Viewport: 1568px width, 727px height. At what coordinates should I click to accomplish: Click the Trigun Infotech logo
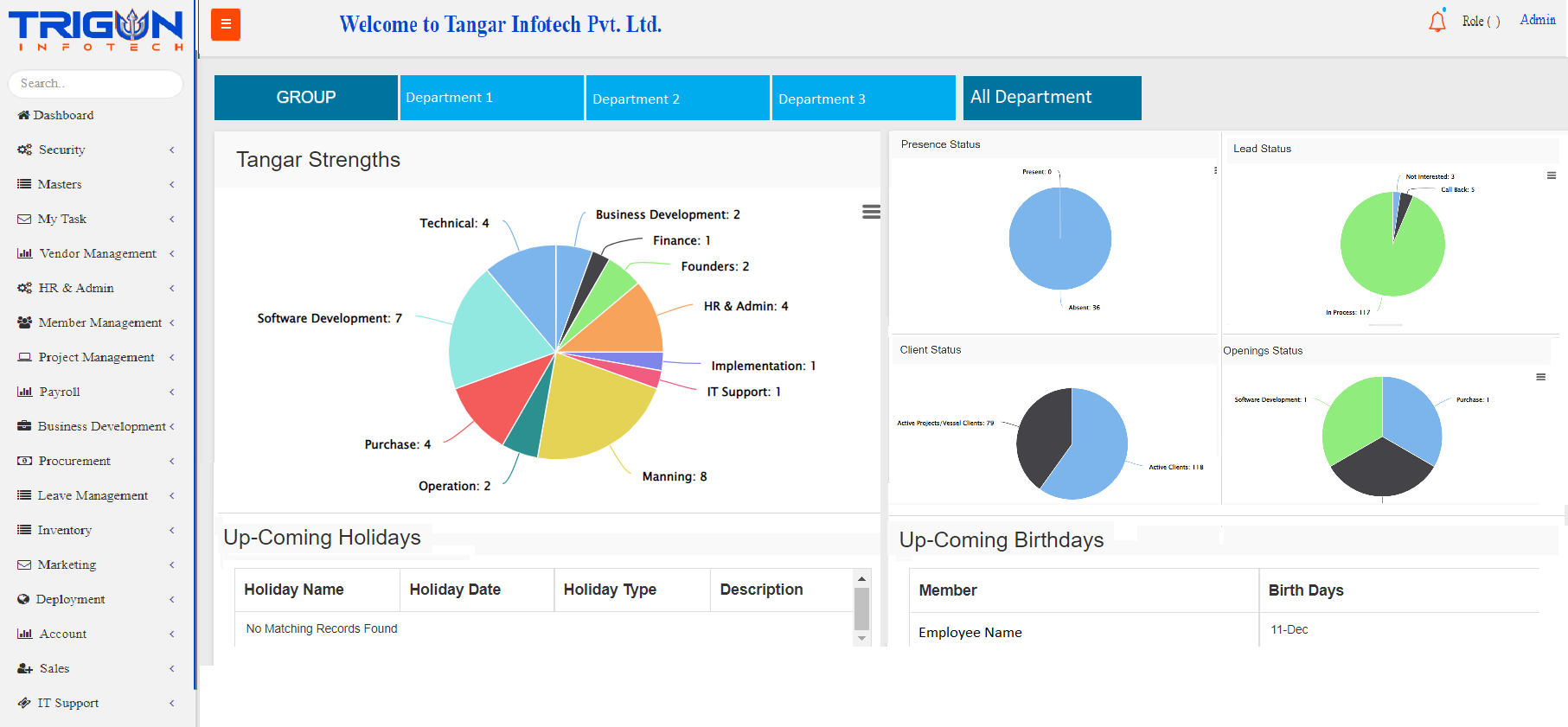pyautogui.click(x=96, y=30)
